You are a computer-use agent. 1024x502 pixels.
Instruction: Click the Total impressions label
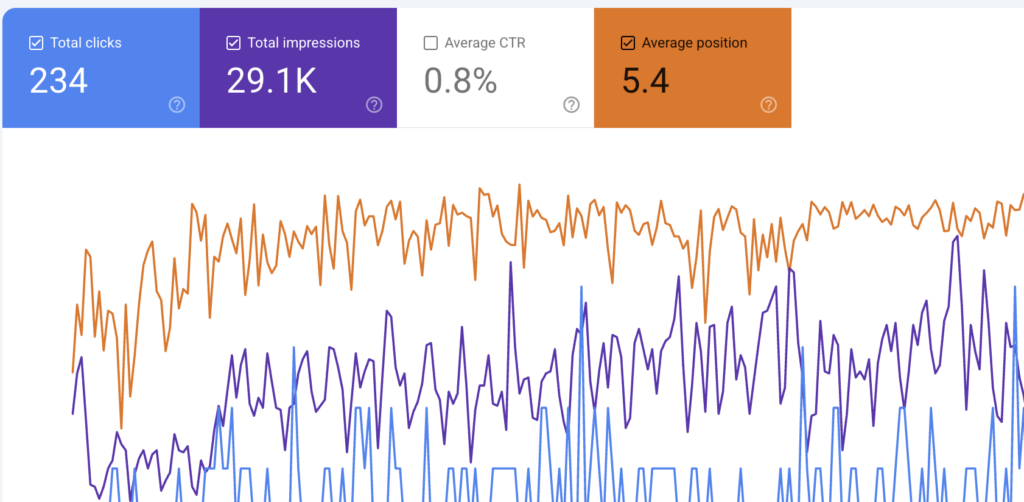click(x=304, y=44)
